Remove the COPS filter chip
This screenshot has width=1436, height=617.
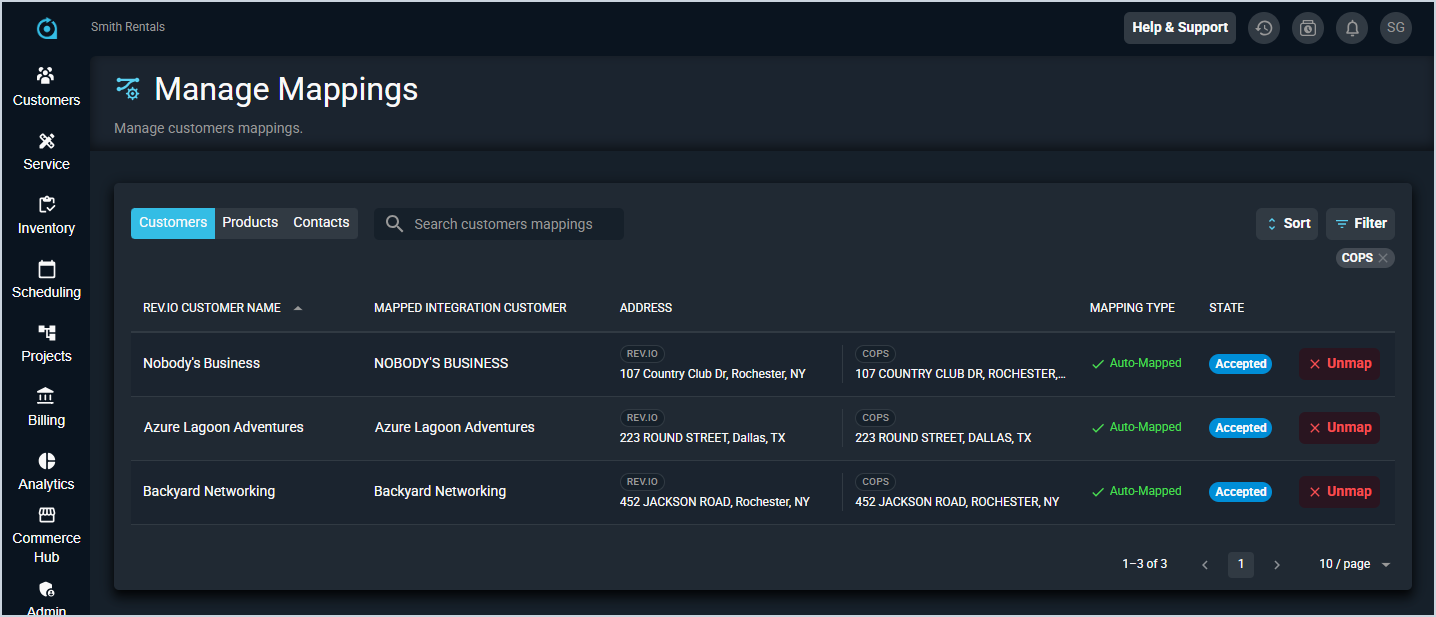click(1383, 258)
